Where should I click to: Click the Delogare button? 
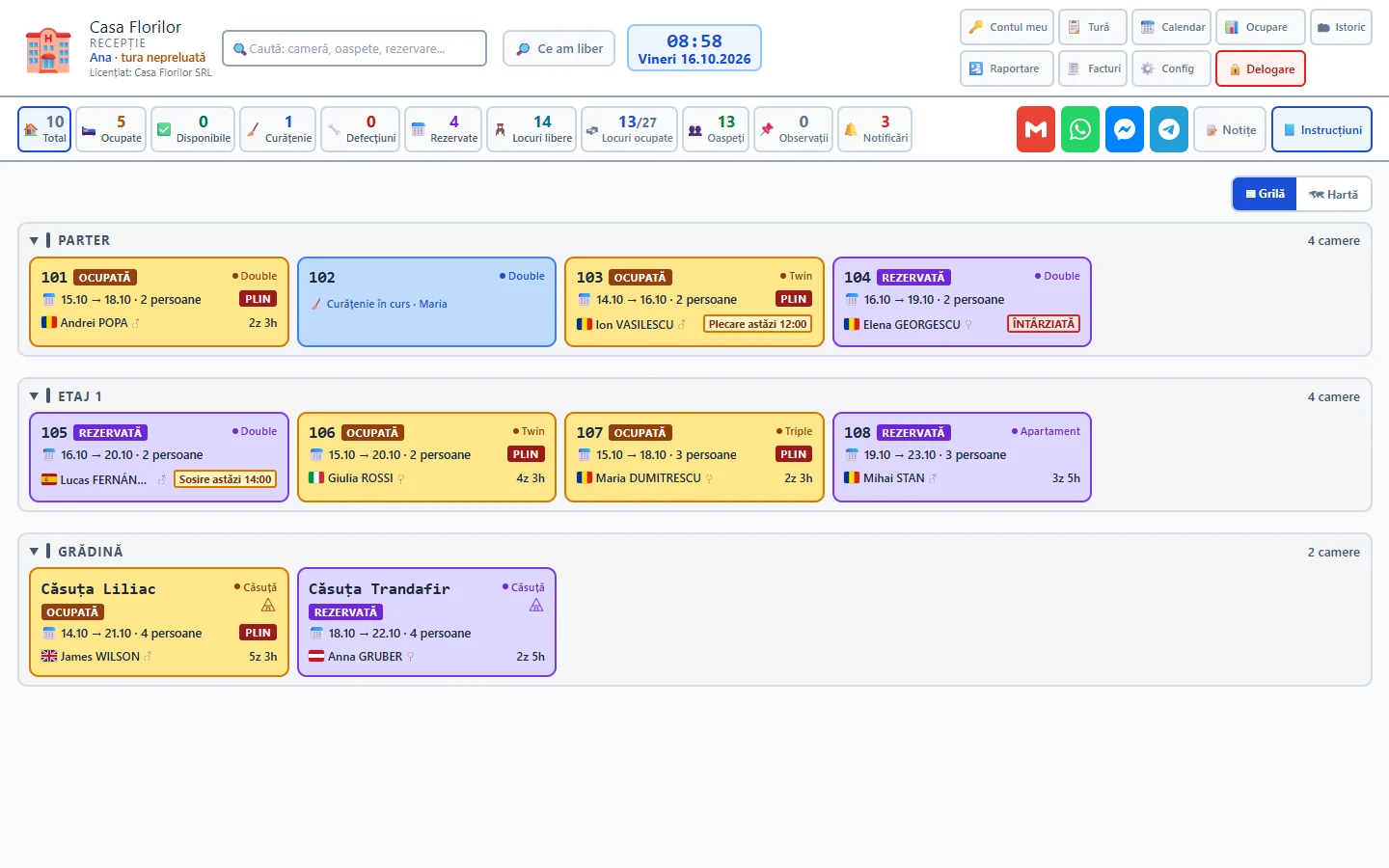point(1261,68)
